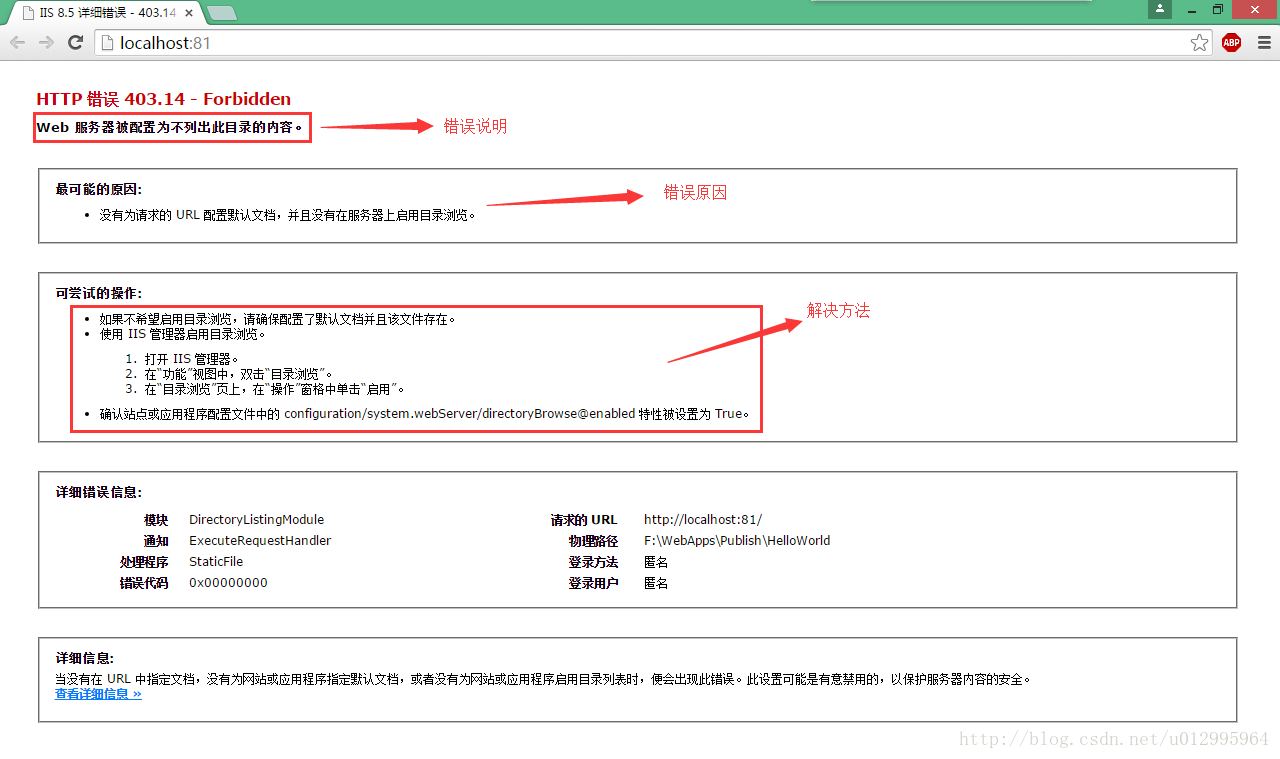Select the Web 服务器被配置为不列出 description
The image size is (1280, 759).
tap(170, 128)
